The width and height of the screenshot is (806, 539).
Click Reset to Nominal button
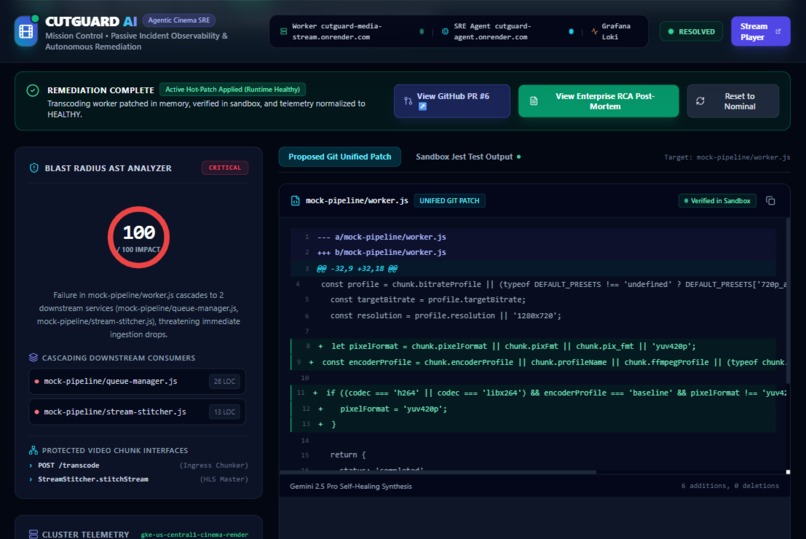(733, 101)
